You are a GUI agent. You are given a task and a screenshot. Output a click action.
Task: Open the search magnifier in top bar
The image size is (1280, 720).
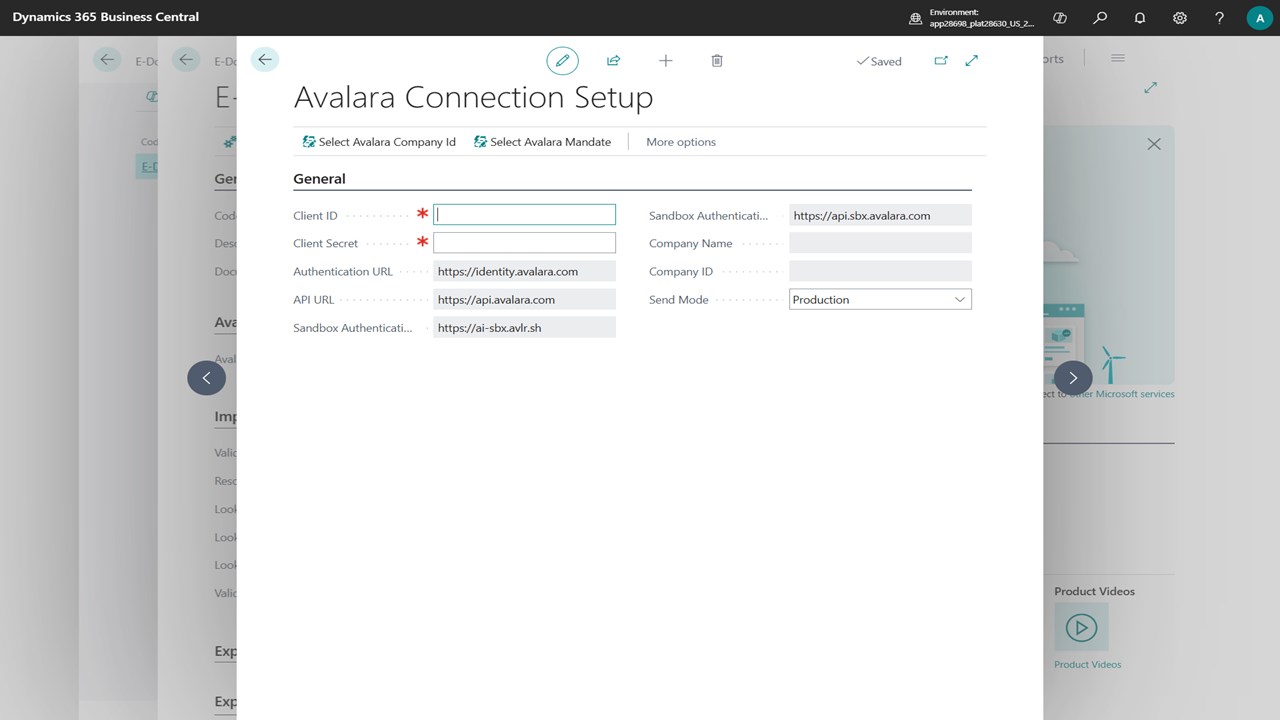[1100, 18]
